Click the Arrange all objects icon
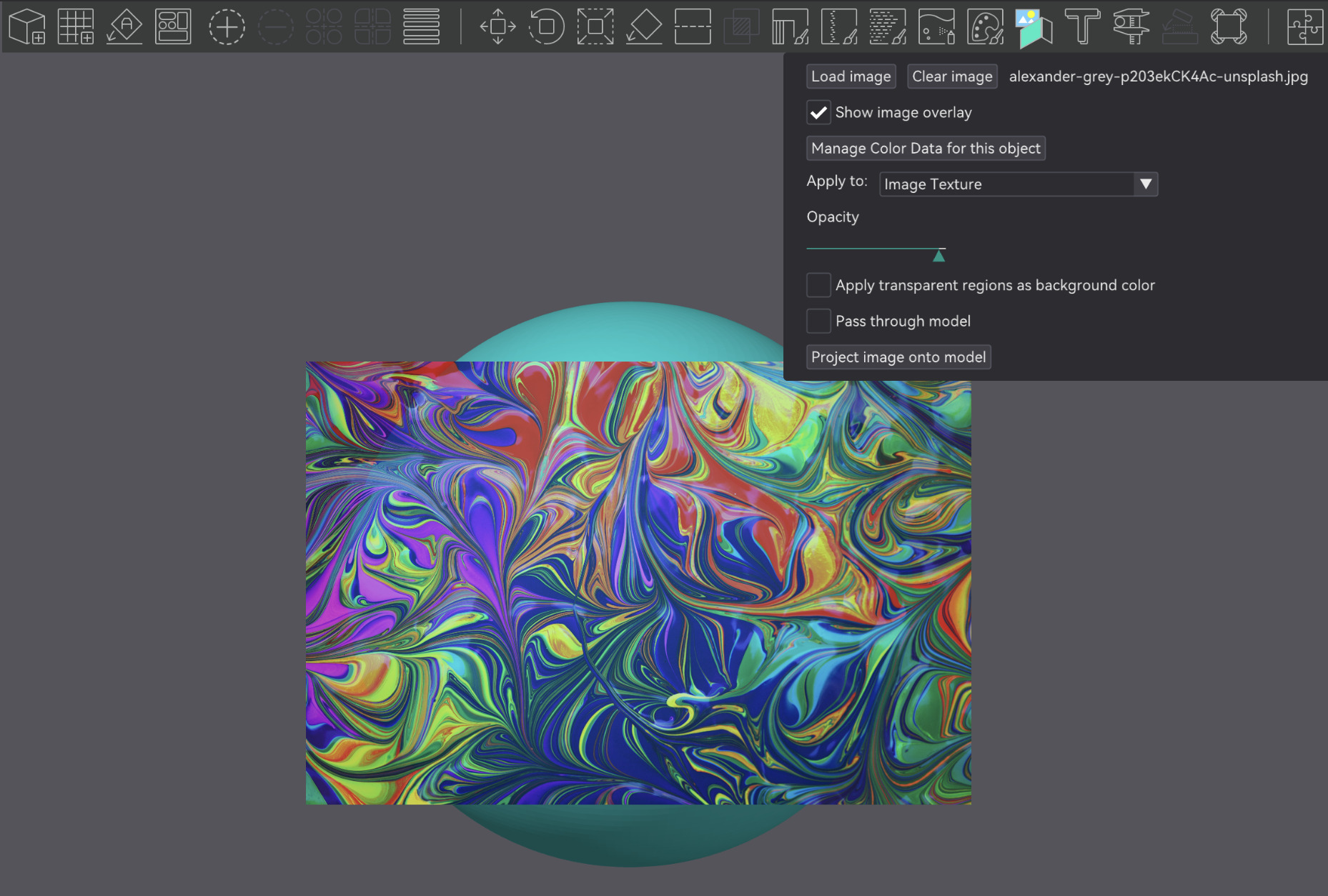The image size is (1328, 896). pyautogui.click(x=173, y=26)
